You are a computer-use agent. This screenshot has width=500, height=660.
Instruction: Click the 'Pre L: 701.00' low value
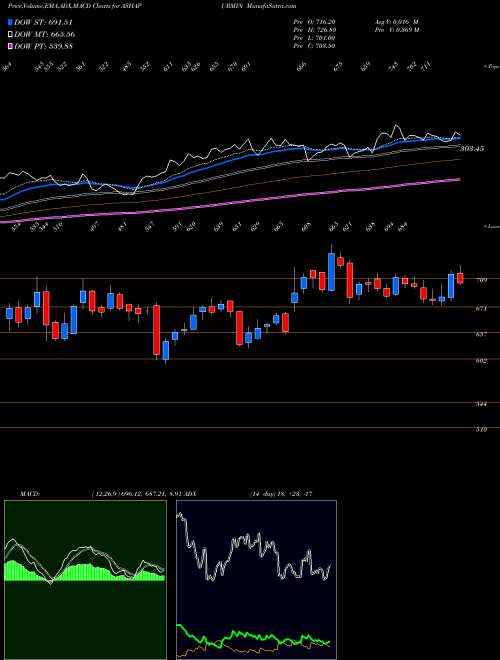(x=314, y=38)
